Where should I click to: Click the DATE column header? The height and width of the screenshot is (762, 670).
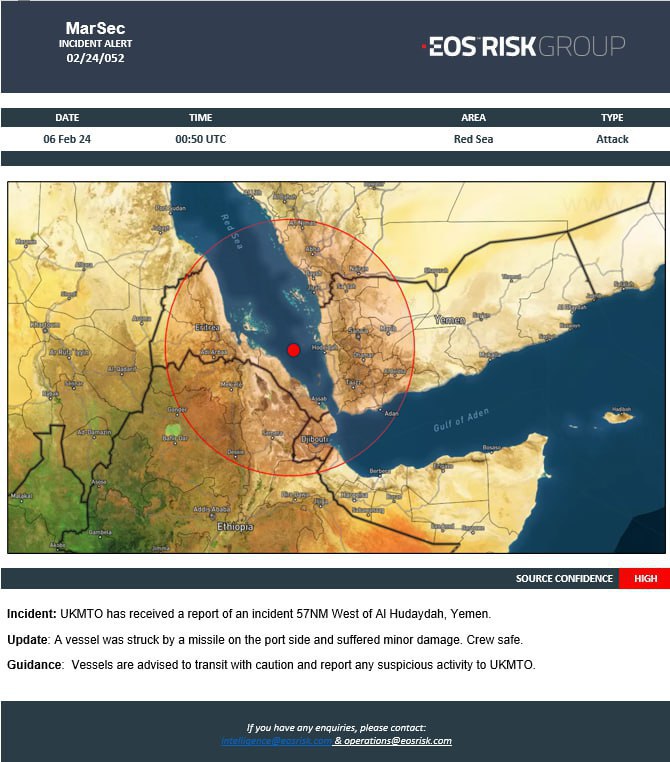tap(67, 118)
